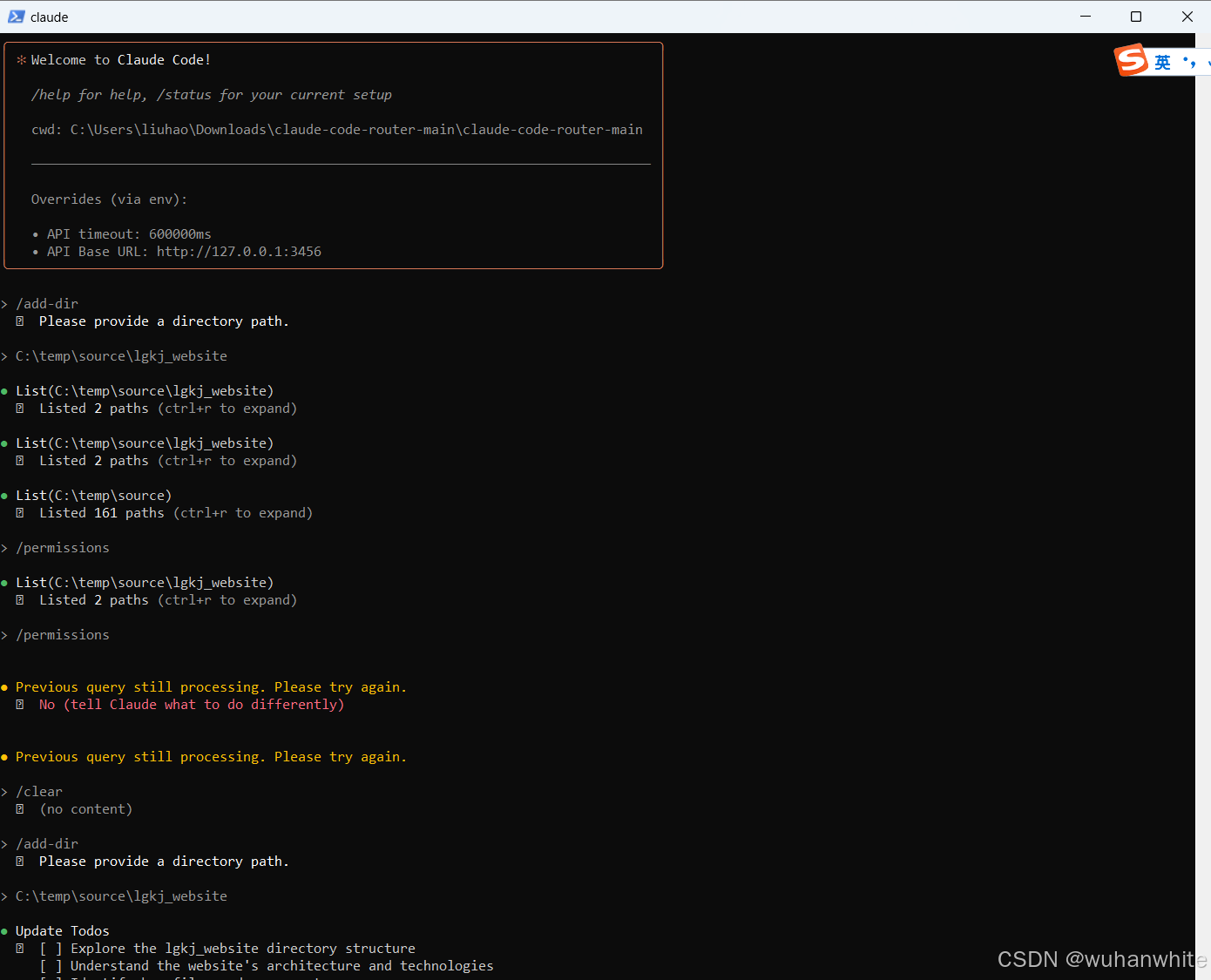Click the API Base URL http://127.0.0.1:3456
1211x980 pixels.
click(x=239, y=252)
